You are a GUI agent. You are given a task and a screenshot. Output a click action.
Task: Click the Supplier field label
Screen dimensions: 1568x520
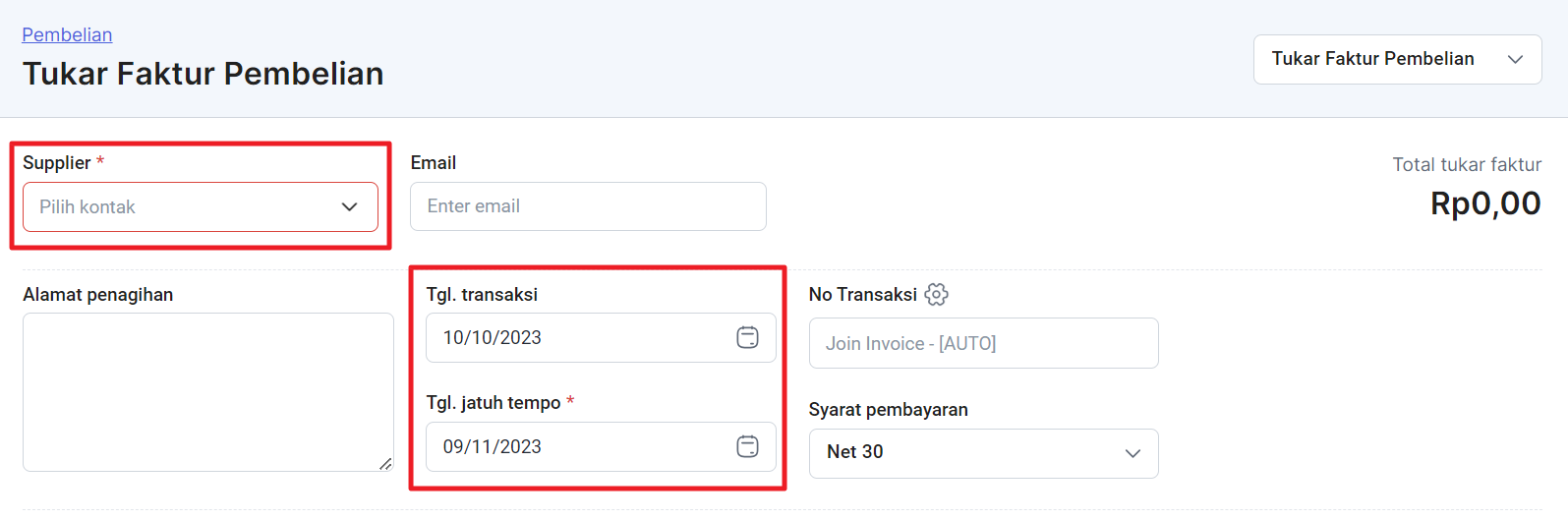coord(57,162)
